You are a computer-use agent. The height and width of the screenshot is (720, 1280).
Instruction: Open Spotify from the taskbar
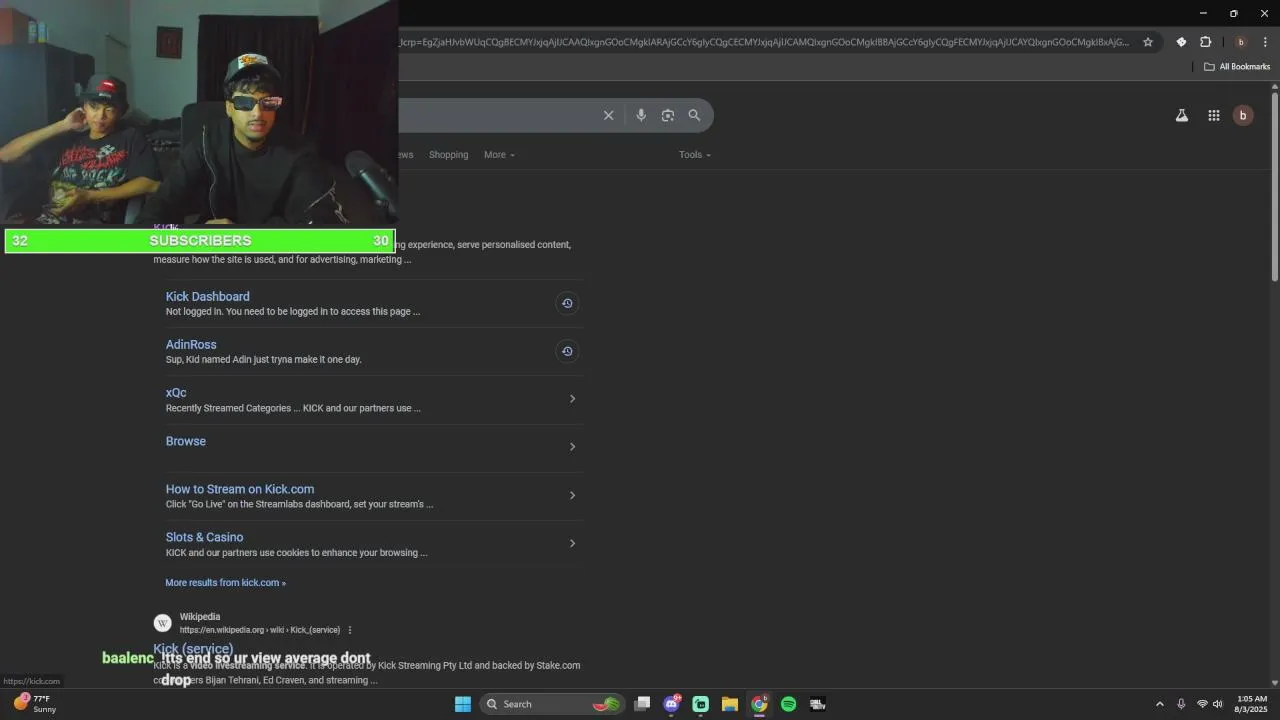[788, 704]
